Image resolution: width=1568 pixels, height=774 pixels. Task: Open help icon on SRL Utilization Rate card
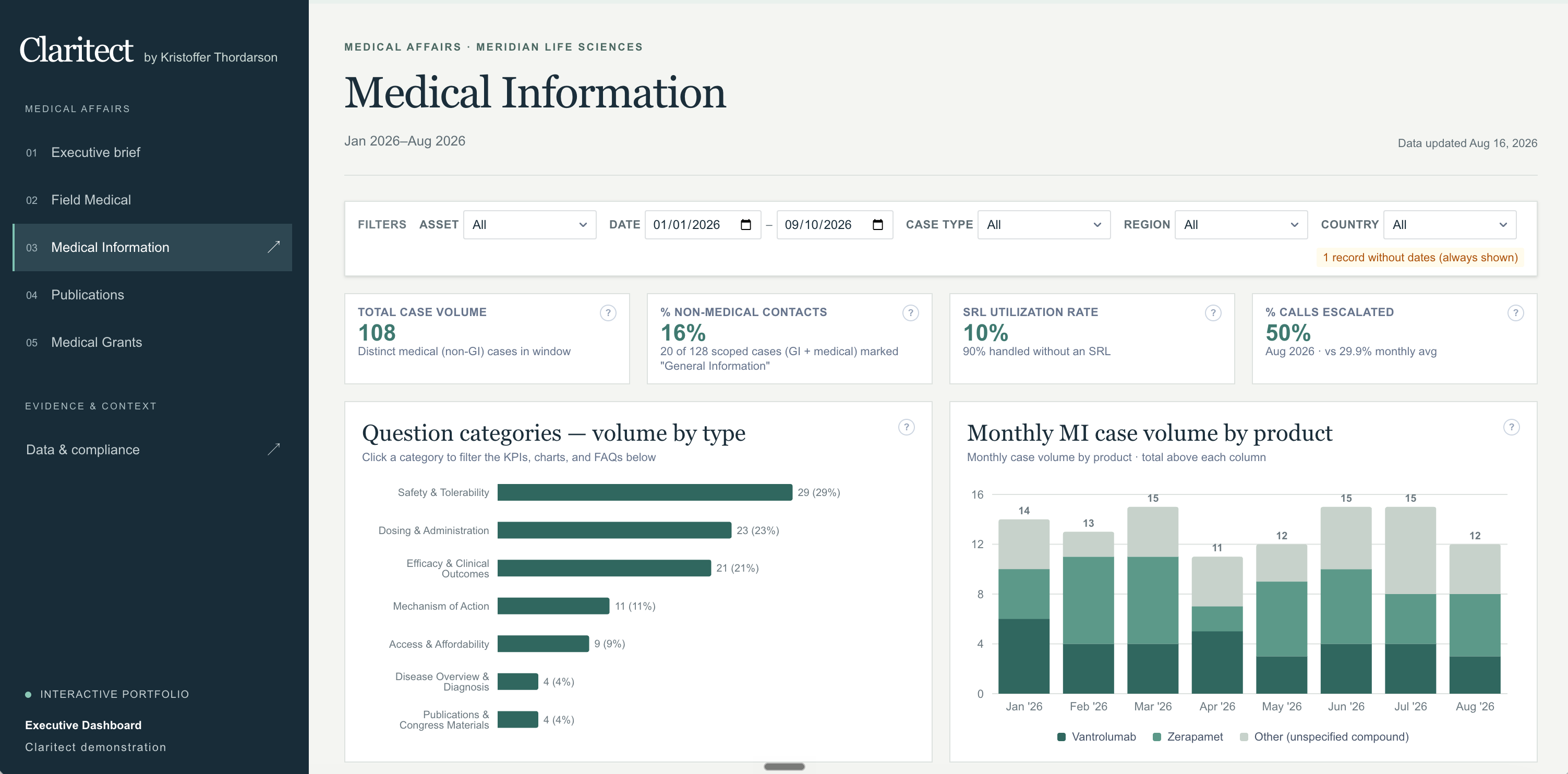tap(1213, 313)
